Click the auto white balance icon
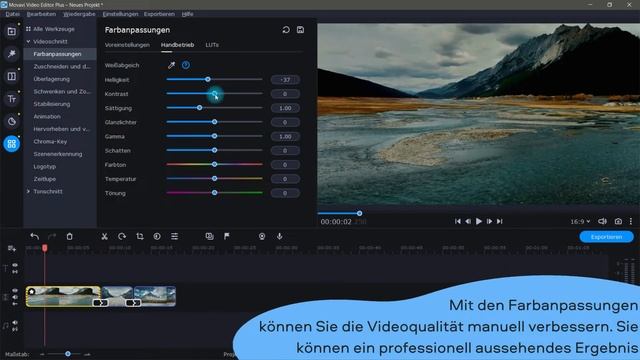 pyautogui.click(x=186, y=65)
